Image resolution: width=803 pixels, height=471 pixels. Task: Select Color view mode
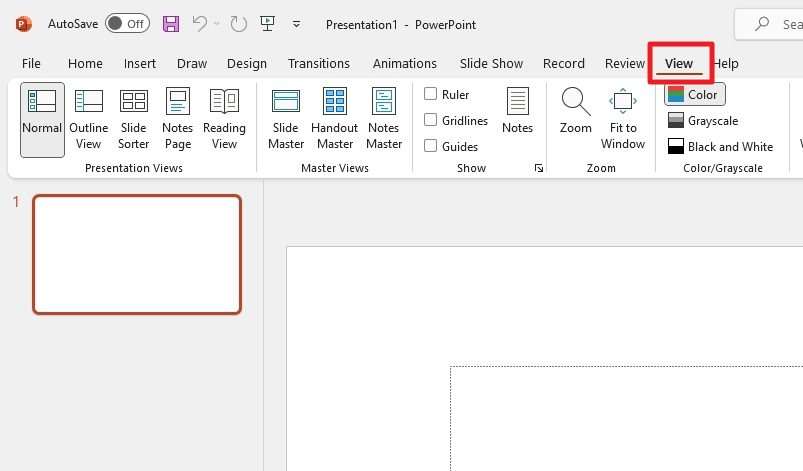point(695,94)
